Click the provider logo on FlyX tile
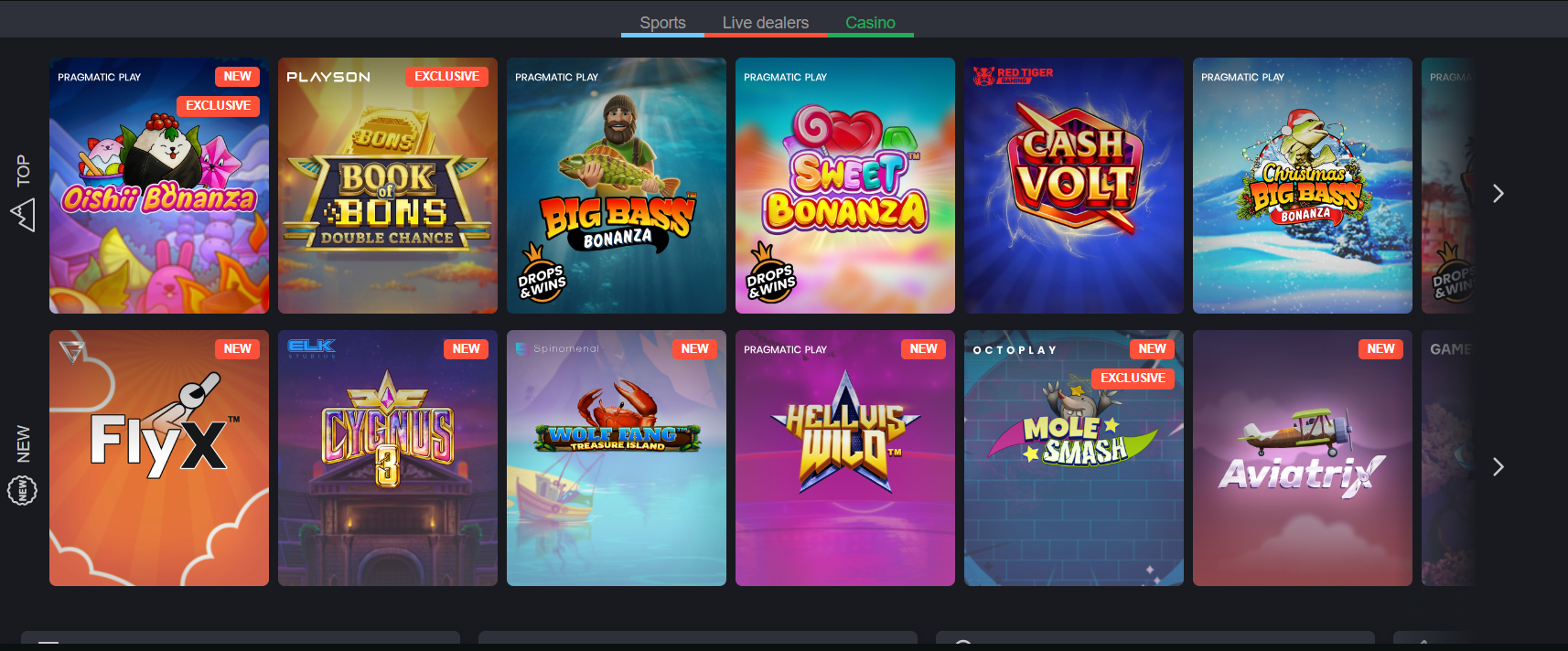Image resolution: width=1568 pixels, height=651 pixels. pyautogui.click(x=71, y=351)
